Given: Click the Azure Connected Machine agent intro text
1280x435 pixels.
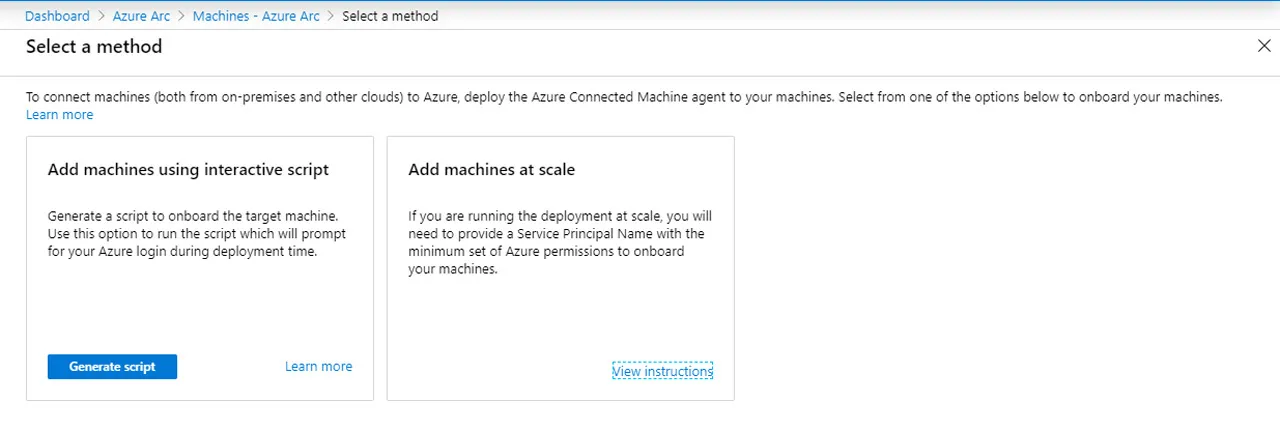Looking at the screenshot, I should click(x=620, y=98).
